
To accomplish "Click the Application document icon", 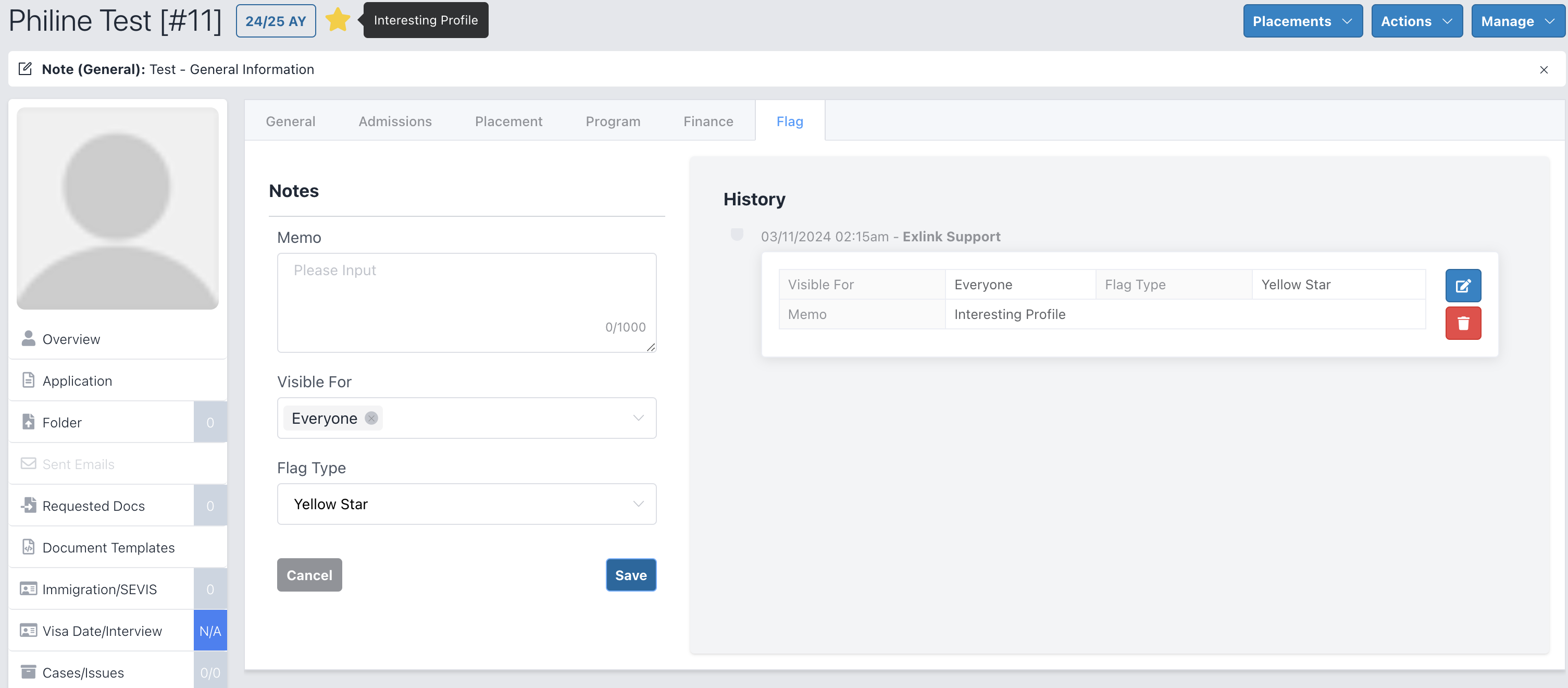I will tap(29, 380).
